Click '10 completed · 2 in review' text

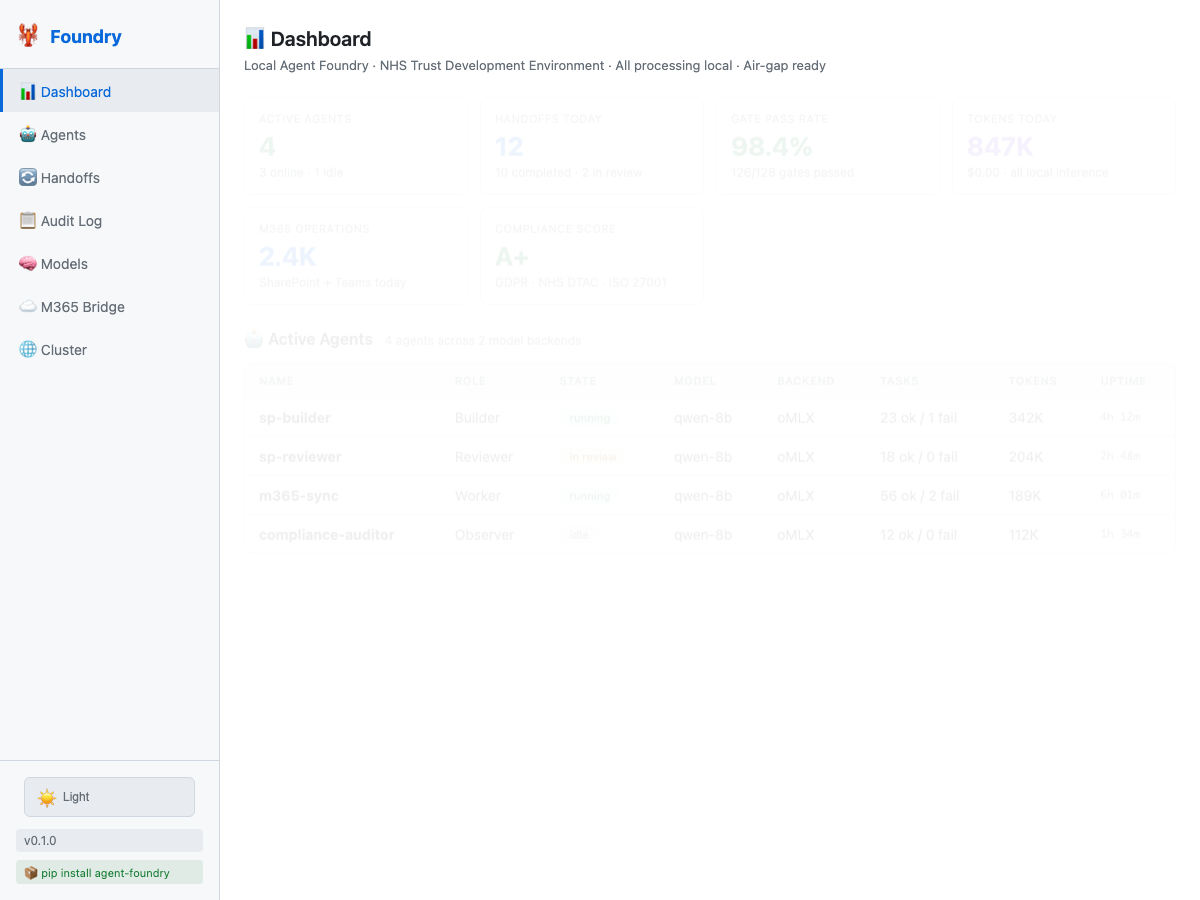click(x=569, y=173)
